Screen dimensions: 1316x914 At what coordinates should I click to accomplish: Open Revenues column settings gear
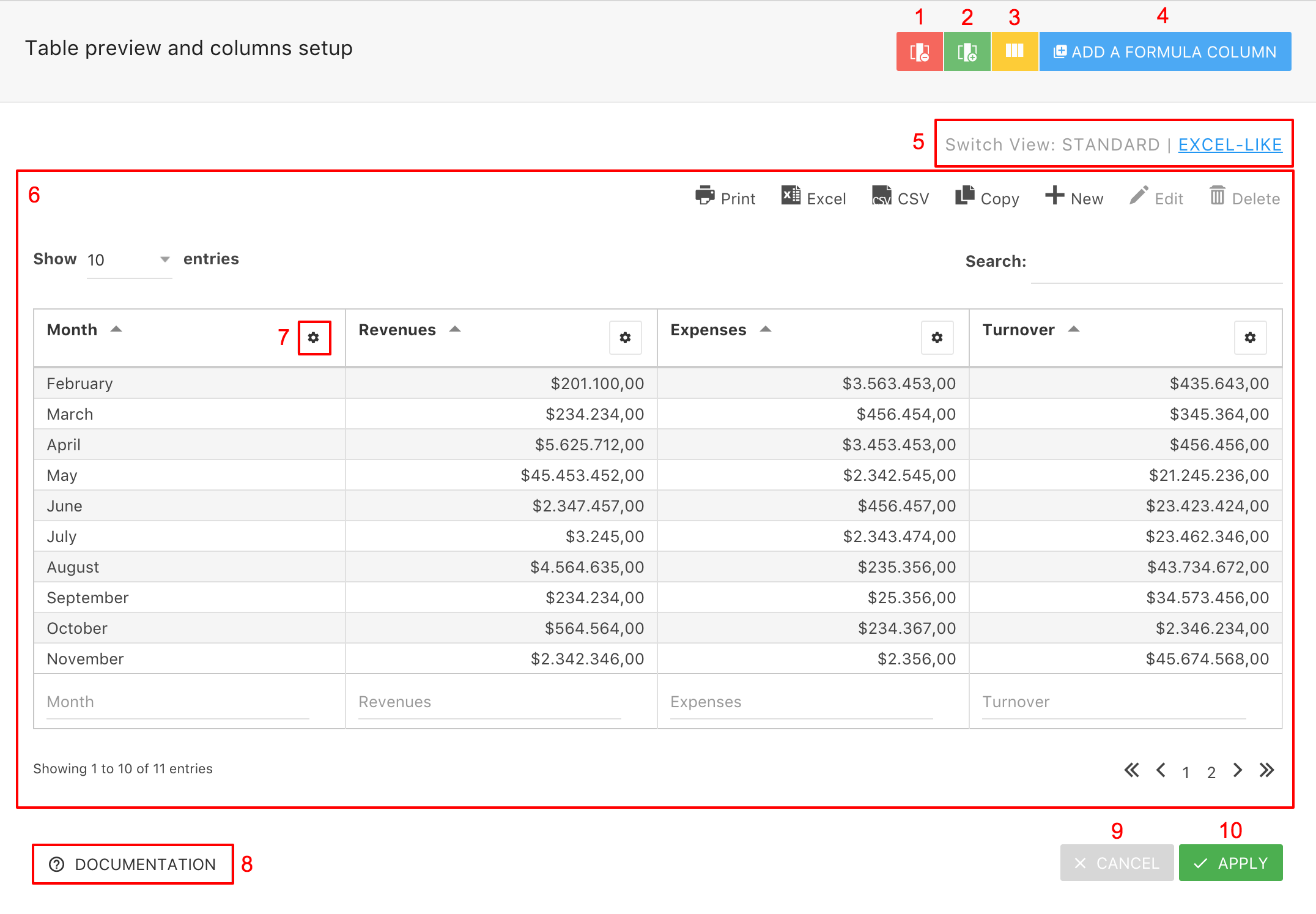coord(625,338)
